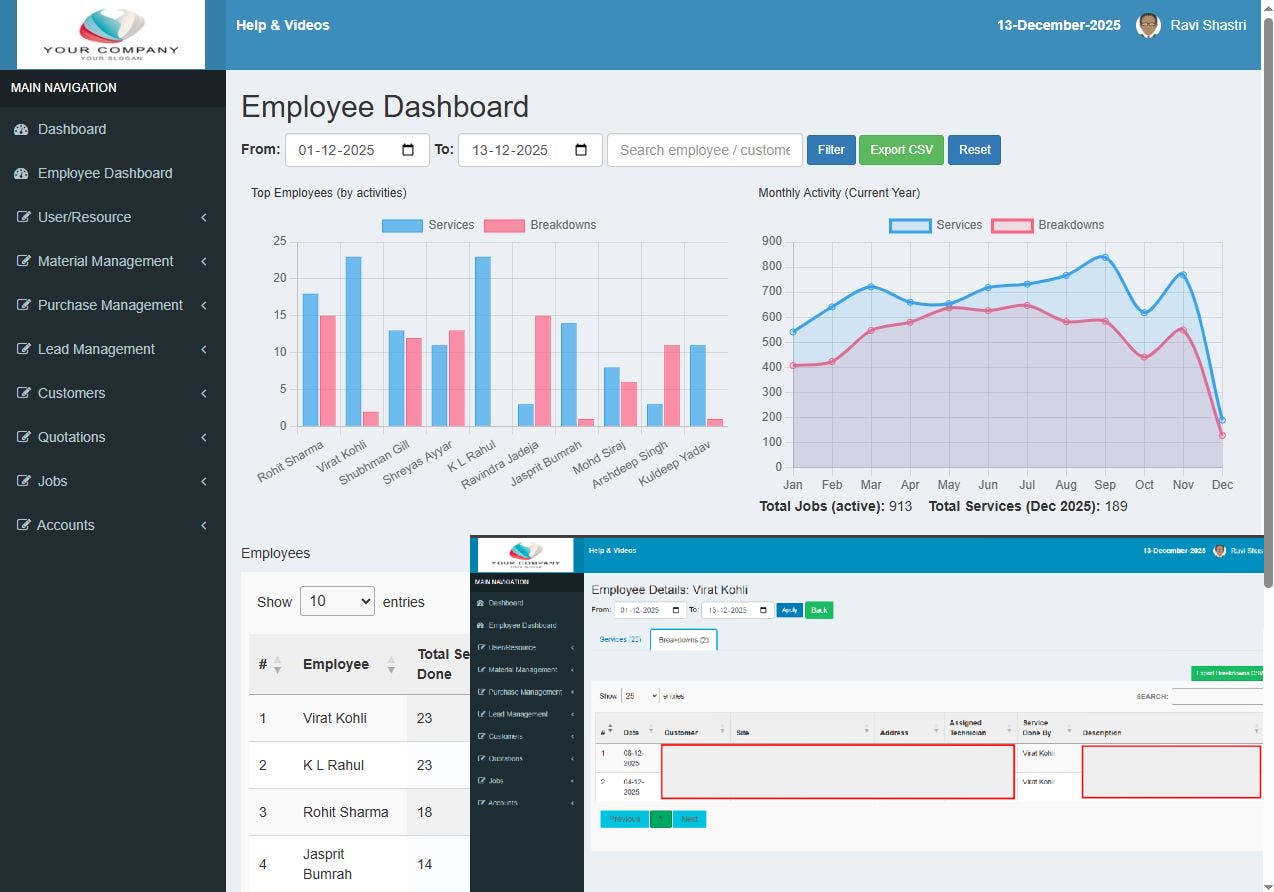The image size is (1274, 892).
Task: Toggle Breakdowns legend in Top Employees chart
Action: tap(540, 225)
